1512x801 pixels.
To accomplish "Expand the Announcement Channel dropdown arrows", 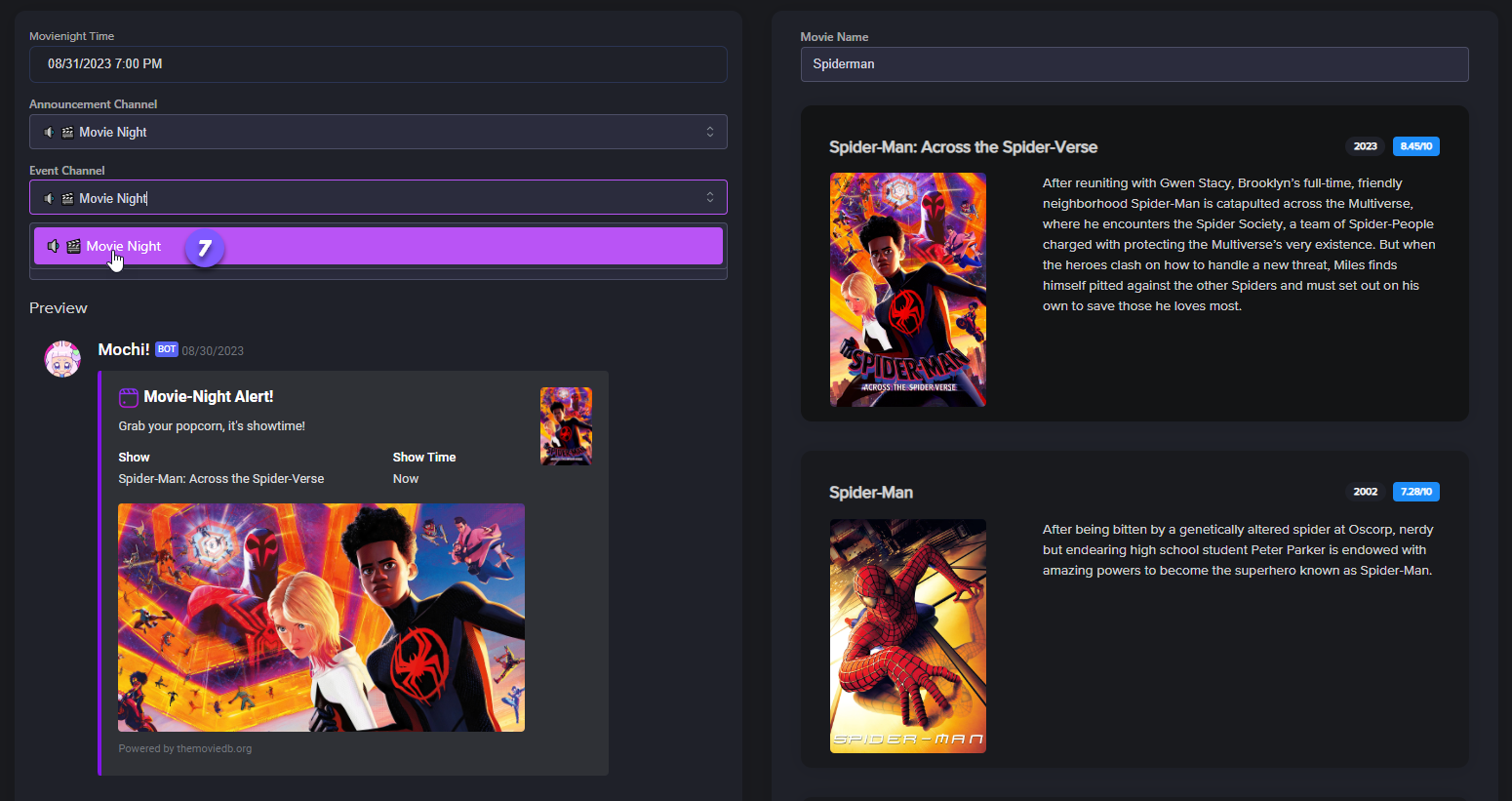I will click(x=709, y=133).
